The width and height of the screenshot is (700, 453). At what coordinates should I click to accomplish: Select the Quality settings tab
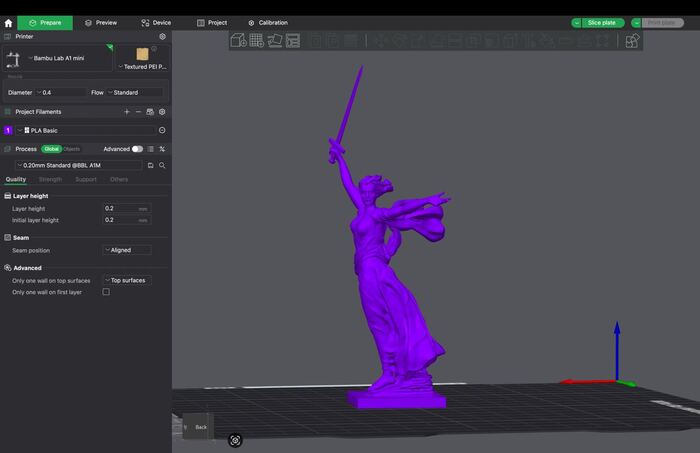(x=16, y=179)
